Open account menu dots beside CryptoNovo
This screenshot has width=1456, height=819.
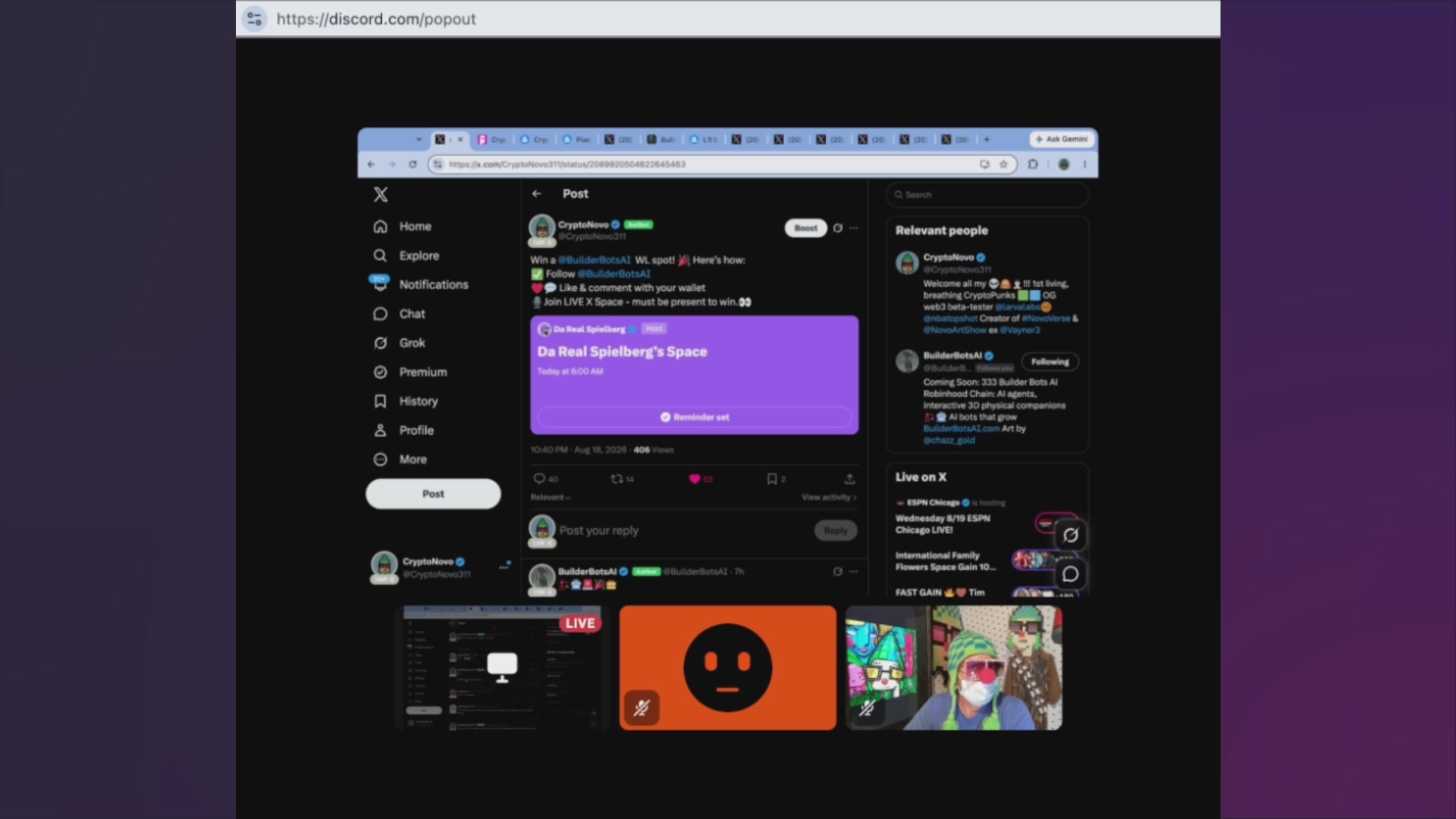pos(504,566)
